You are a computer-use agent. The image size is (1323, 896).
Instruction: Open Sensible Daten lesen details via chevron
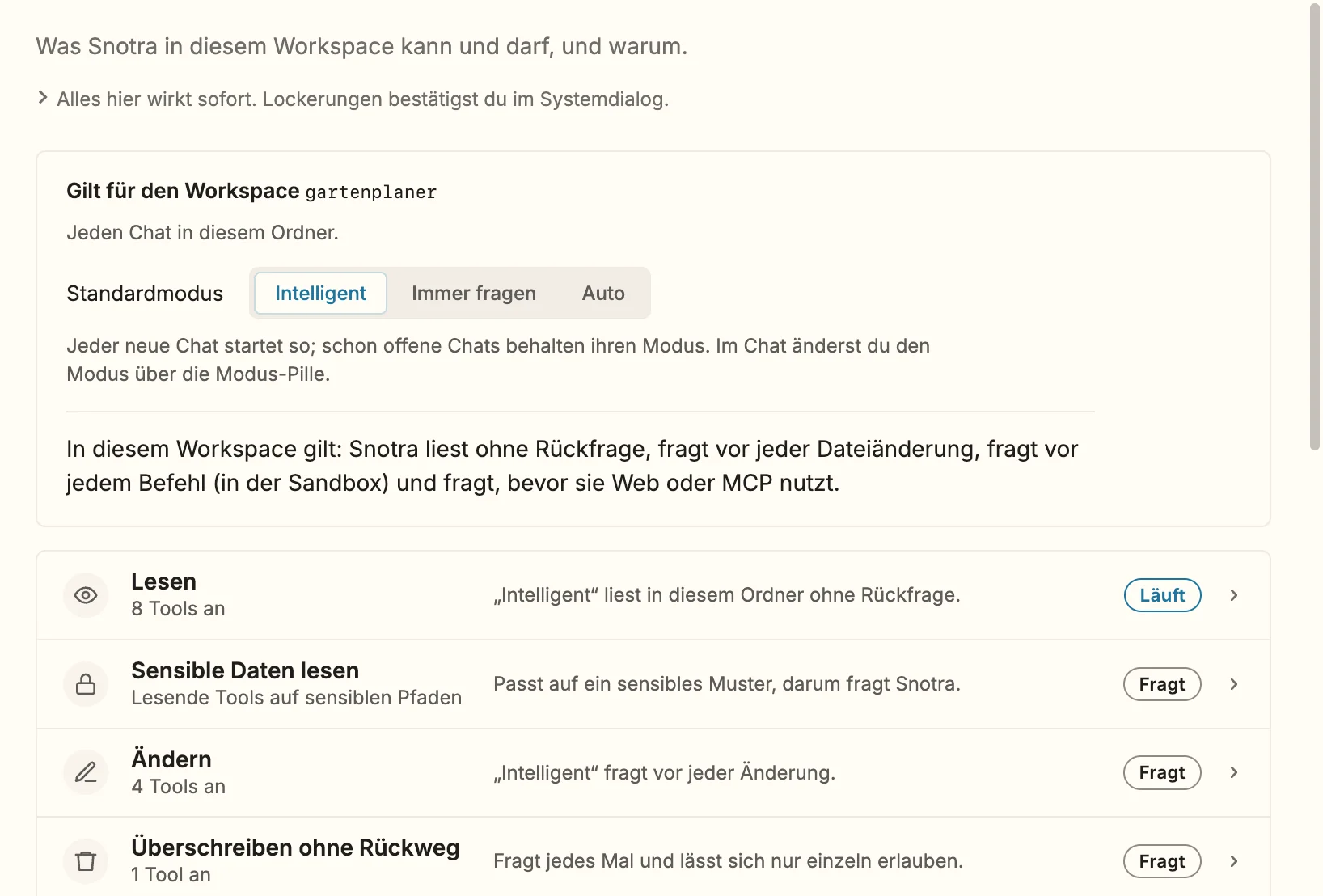[1234, 684]
